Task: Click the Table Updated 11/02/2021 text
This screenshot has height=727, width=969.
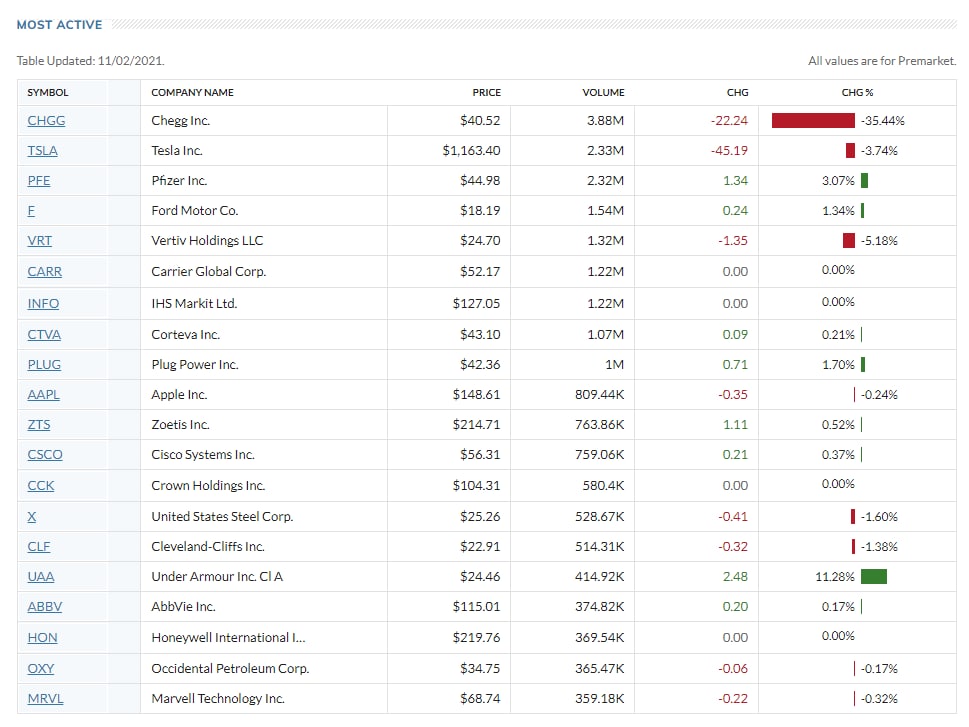Action: [x=90, y=61]
